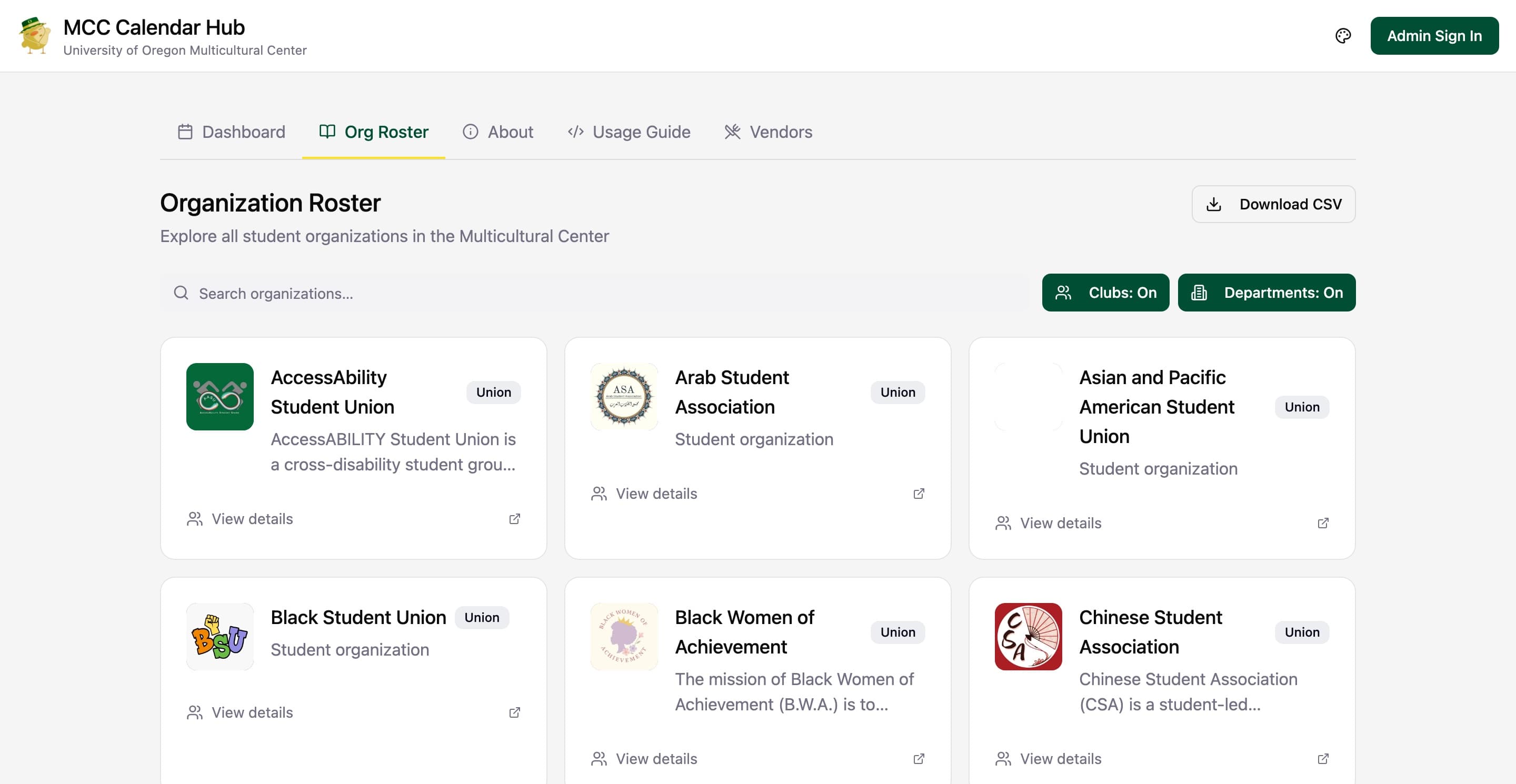Click the mission of Black Women description
Image resolution: width=1516 pixels, height=784 pixels.
pyautogui.click(x=794, y=692)
